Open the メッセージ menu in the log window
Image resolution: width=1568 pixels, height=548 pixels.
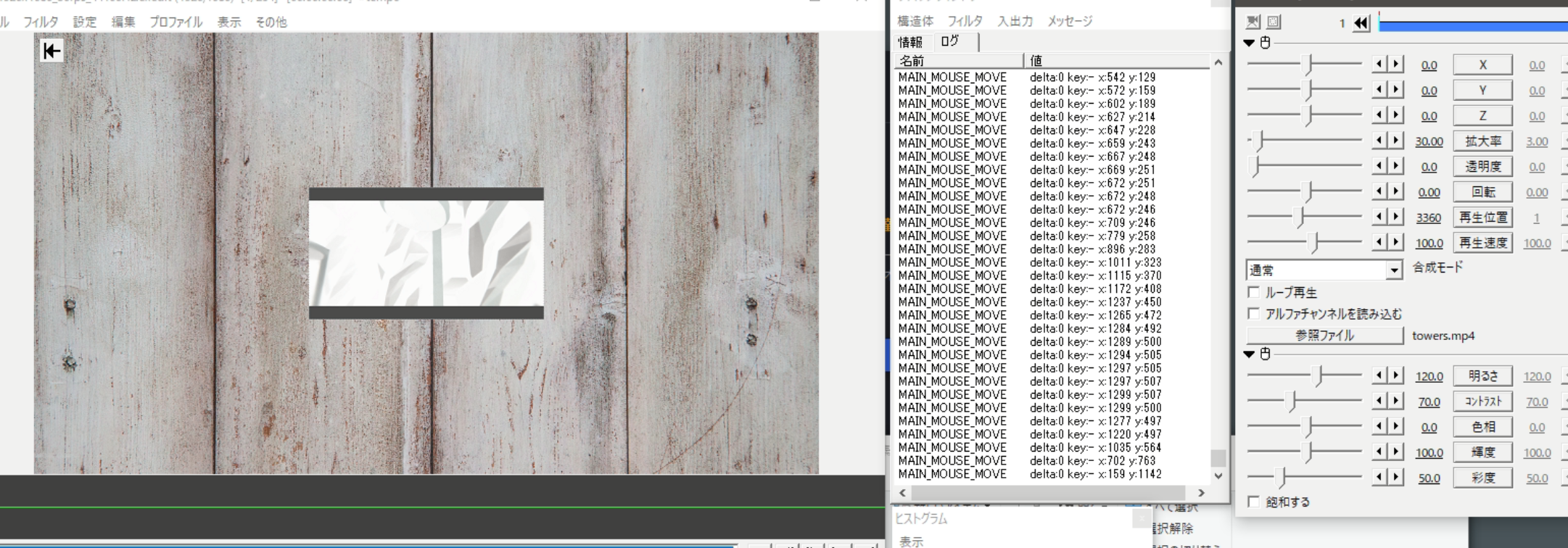1070,21
